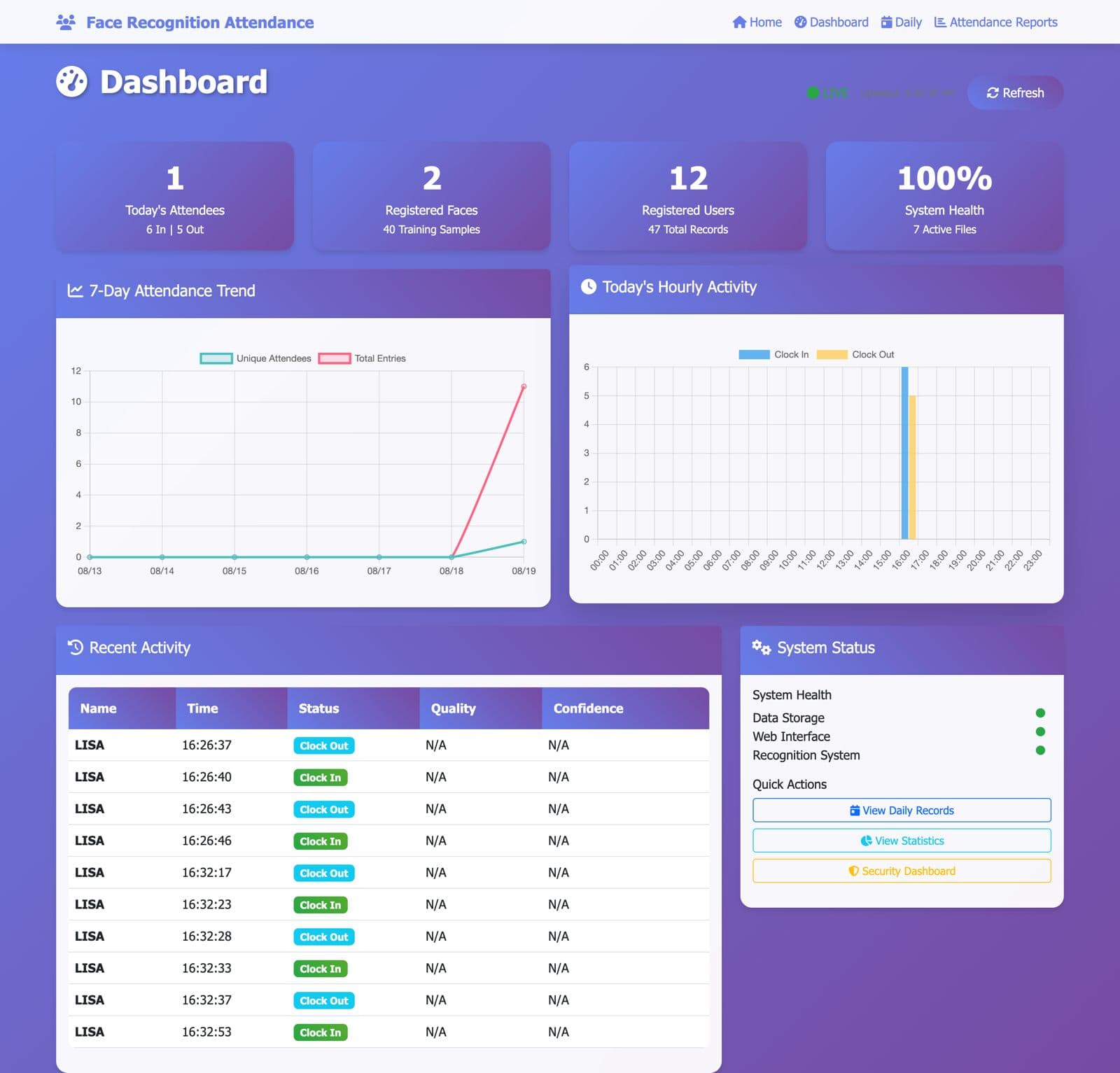The image size is (1120, 1073).
Task: Select the Registered Faces stat card
Action: [431, 196]
